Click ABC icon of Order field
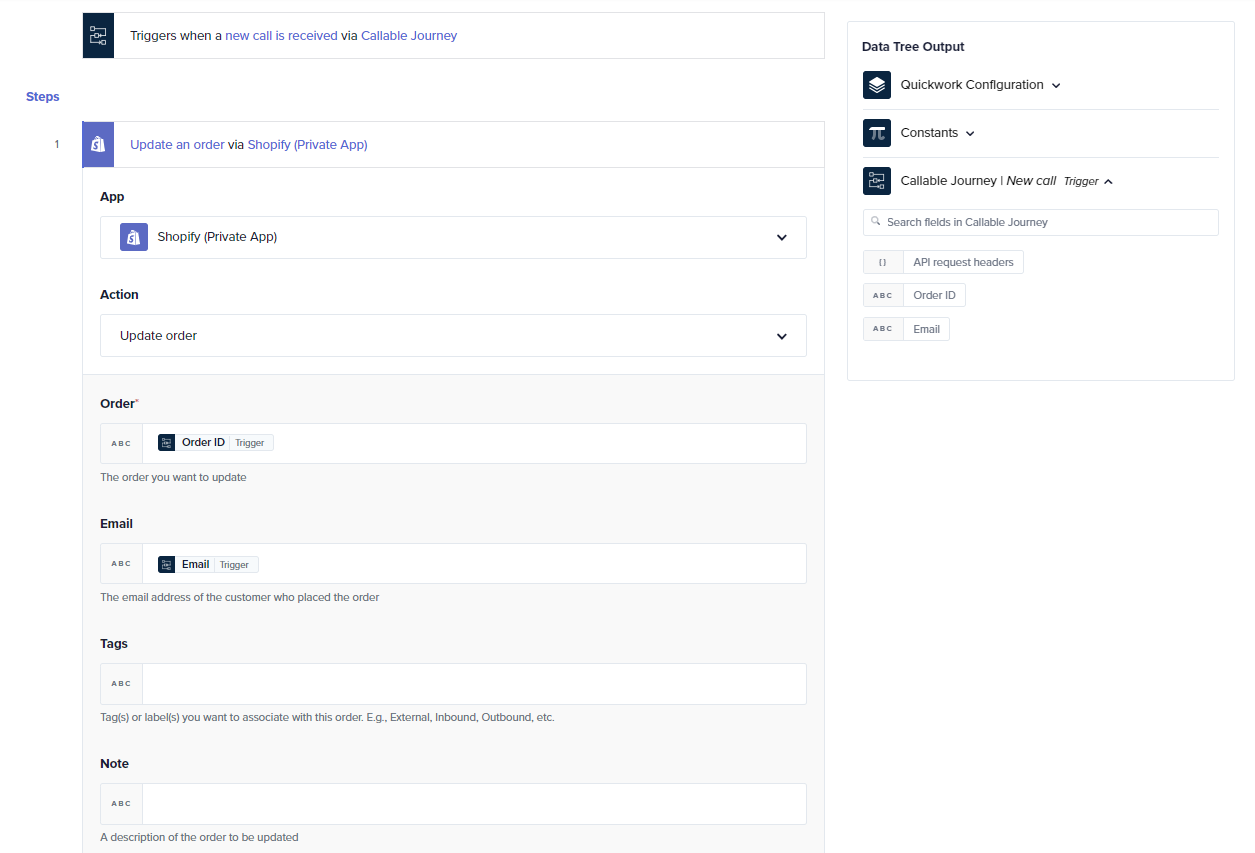The width and height of the screenshot is (1255, 853). (x=121, y=443)
